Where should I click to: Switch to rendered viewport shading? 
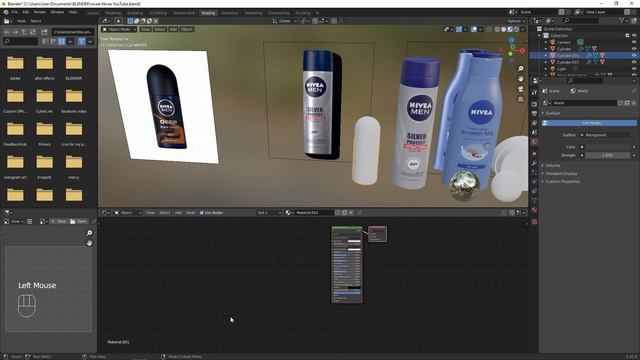(516, 29)
